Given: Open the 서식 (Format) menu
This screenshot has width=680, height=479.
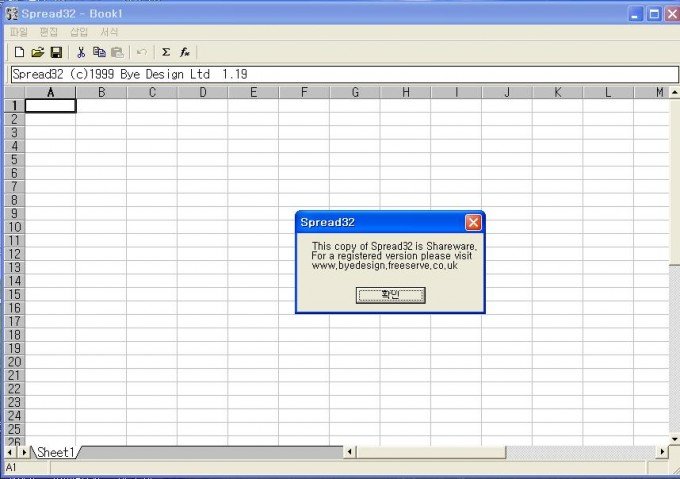Looking at the screenshot, I should [109, 32].
